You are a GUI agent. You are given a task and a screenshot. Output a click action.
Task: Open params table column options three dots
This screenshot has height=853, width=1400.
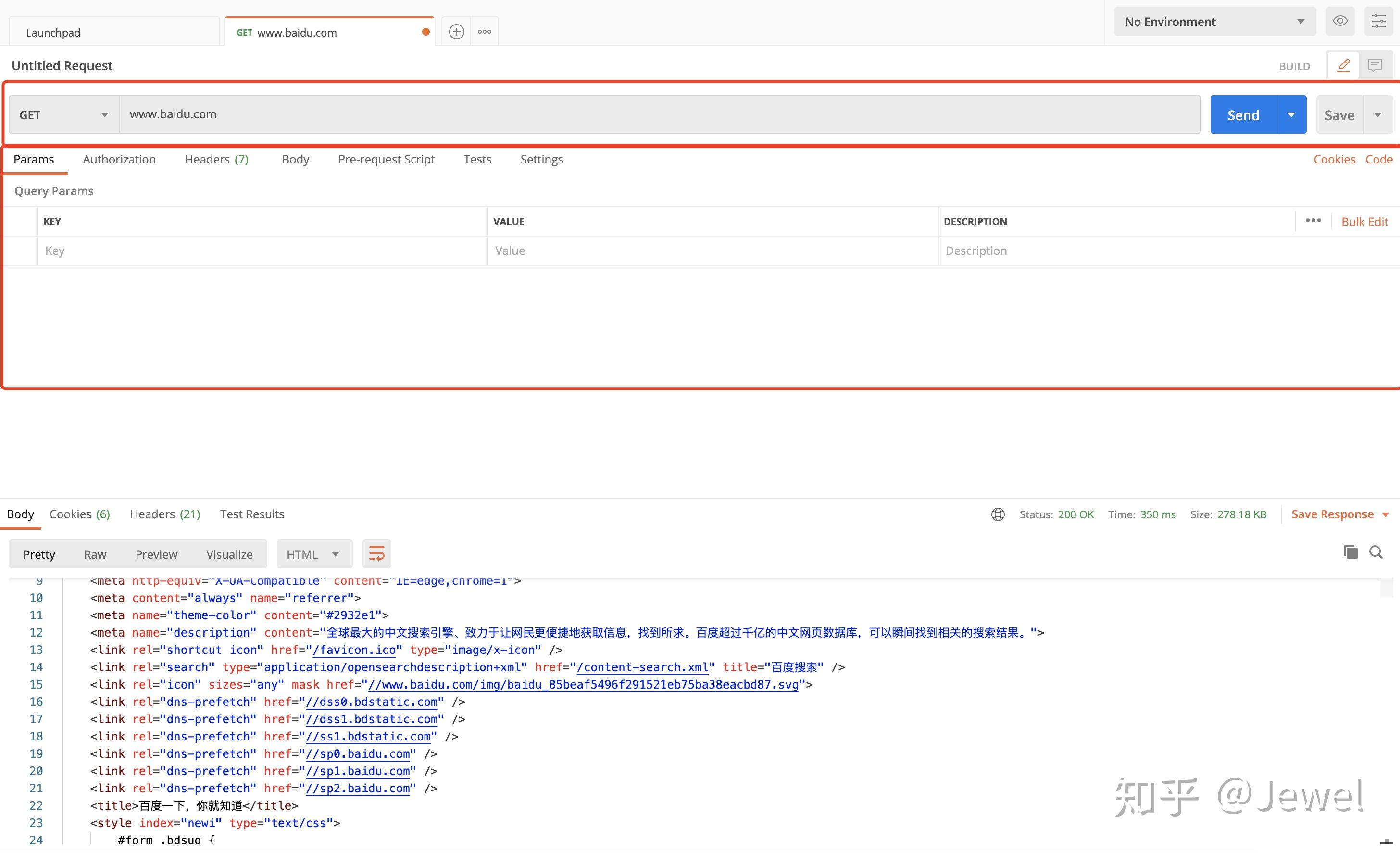click(1313, 221)
